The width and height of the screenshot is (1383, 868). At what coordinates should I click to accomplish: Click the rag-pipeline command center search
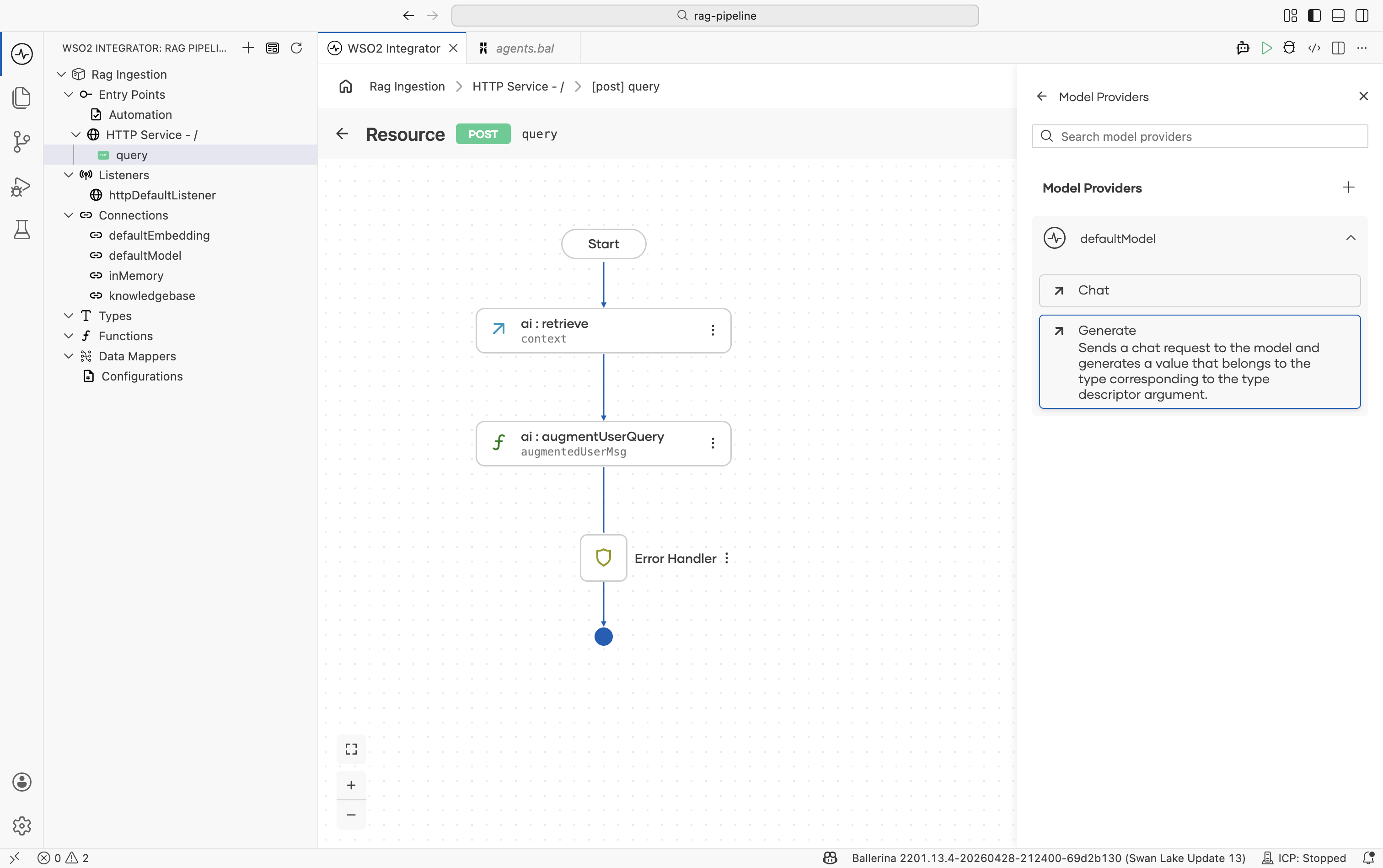click(715, 16)
